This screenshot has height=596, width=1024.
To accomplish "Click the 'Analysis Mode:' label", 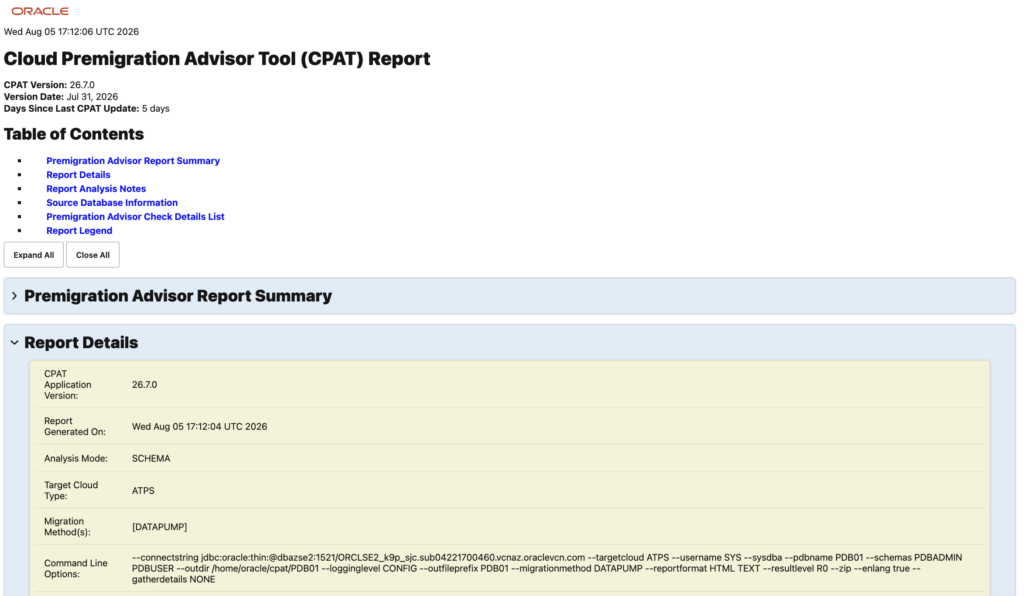I will [76, 458].
